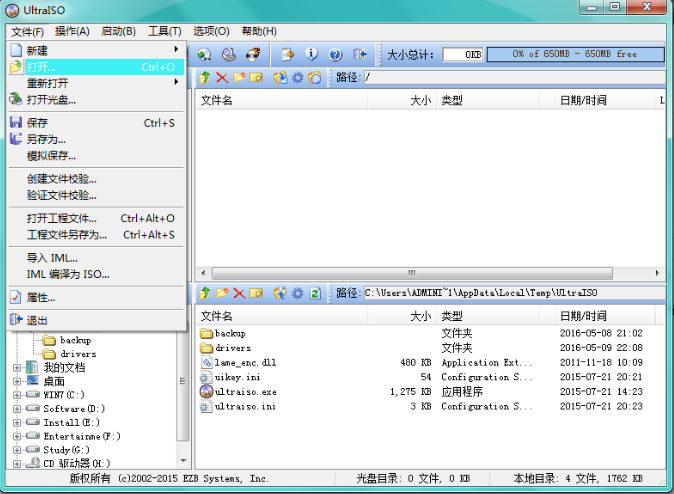Click the local path field C:\Users\ADMINI~1

(x=515, y=293)
